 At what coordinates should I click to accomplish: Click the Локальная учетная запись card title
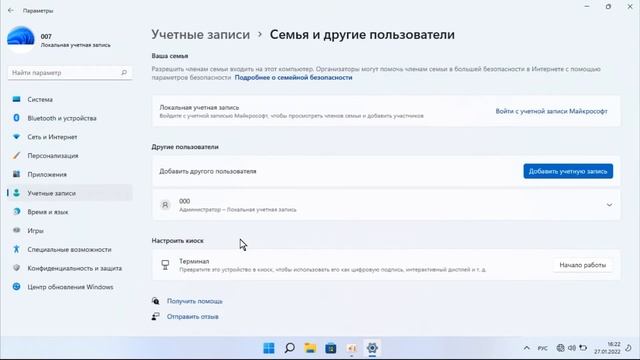(x=199, y=107)
